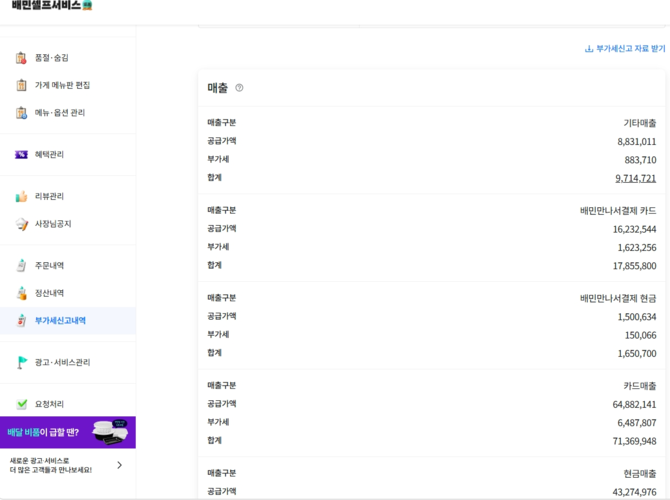Click the 배민만나서결제 현금 category
The width and height of the screenshot is (670, 500).
pos(618,298)
